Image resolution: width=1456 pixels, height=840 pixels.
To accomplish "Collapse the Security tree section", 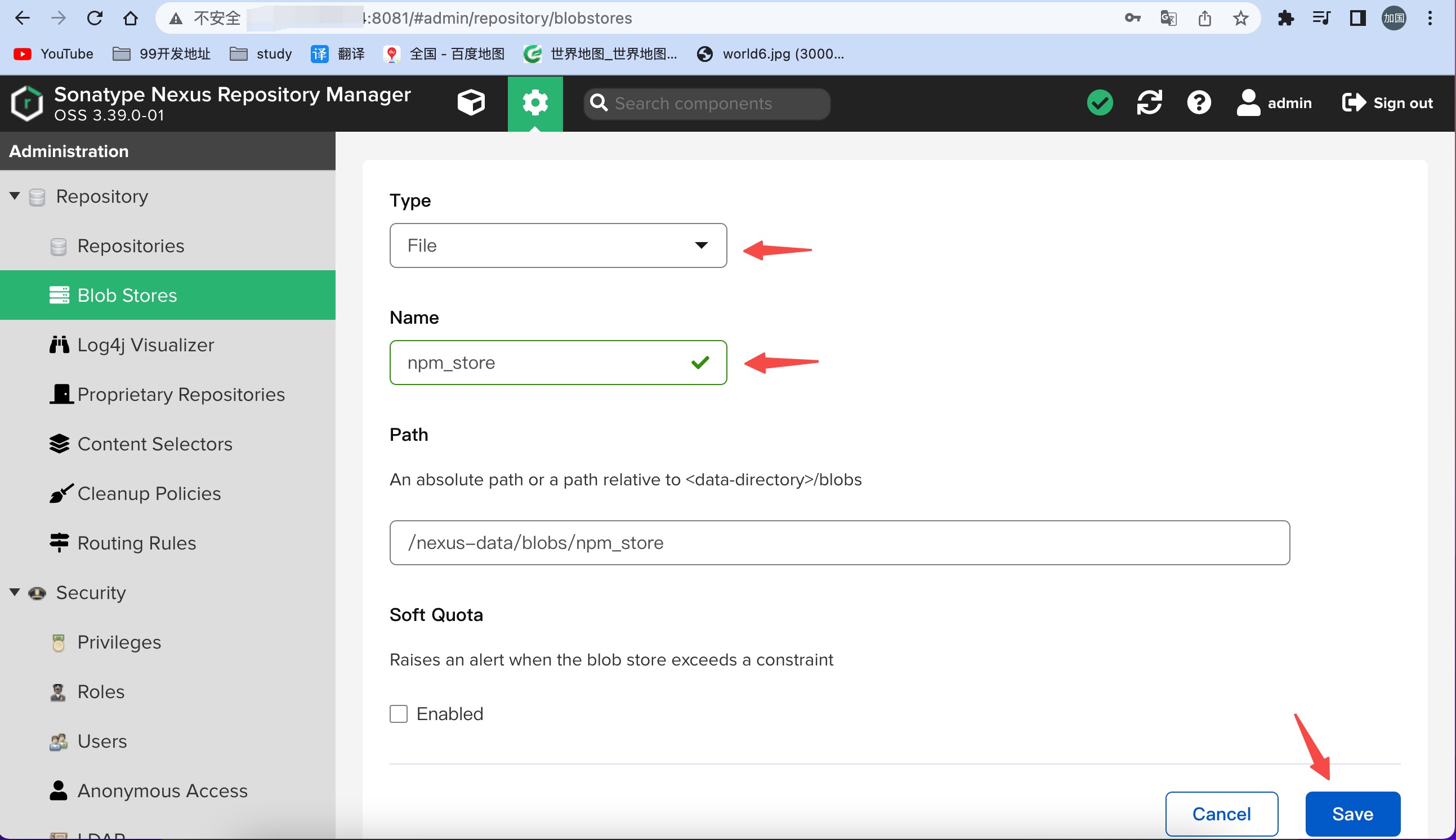I will 15,592.
